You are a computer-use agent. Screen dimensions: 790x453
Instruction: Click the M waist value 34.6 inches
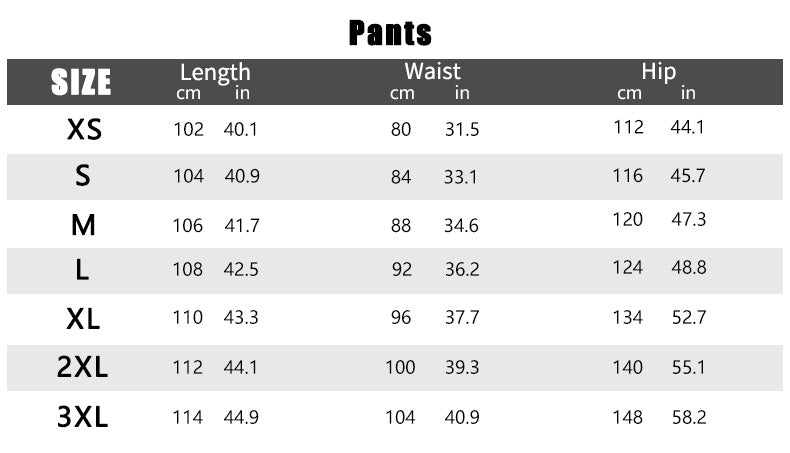[x=461, y=225]
